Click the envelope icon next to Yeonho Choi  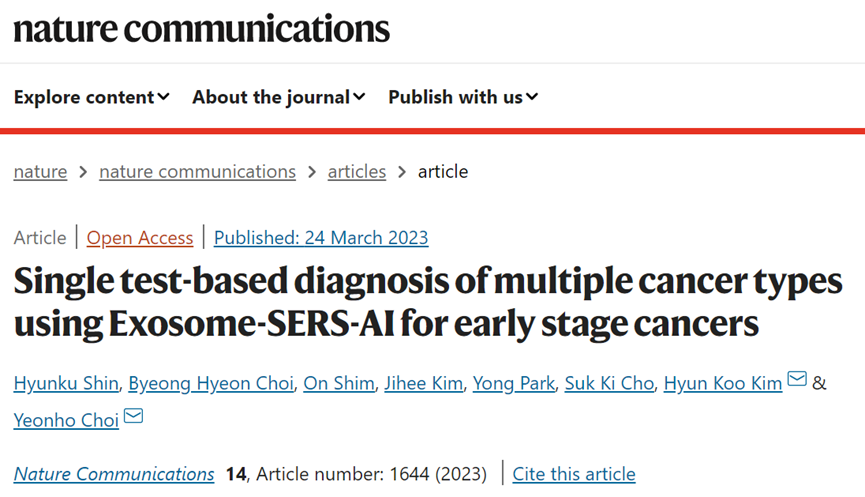pos(134,416)
